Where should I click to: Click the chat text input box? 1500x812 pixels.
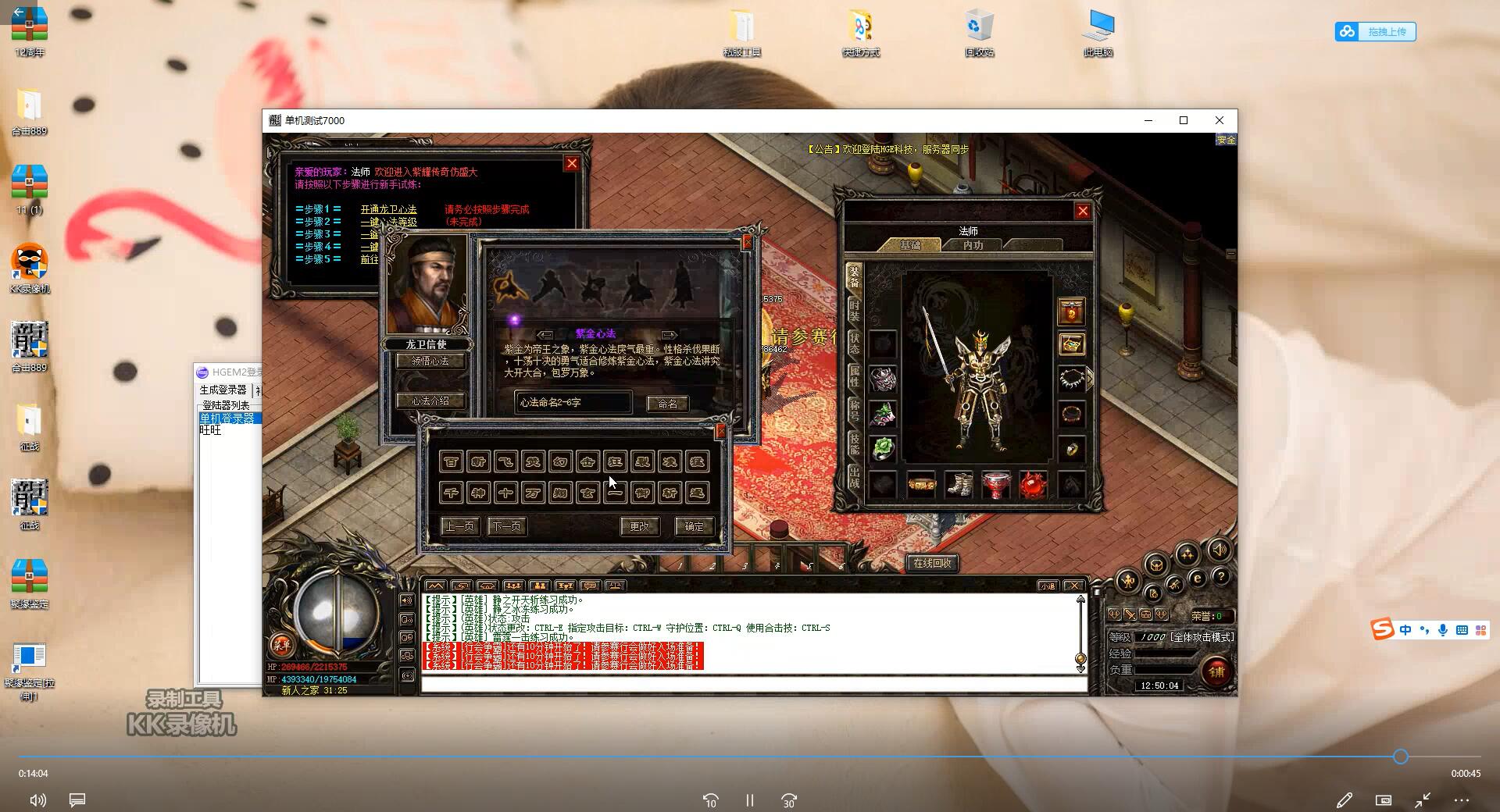tap(753, 685)
